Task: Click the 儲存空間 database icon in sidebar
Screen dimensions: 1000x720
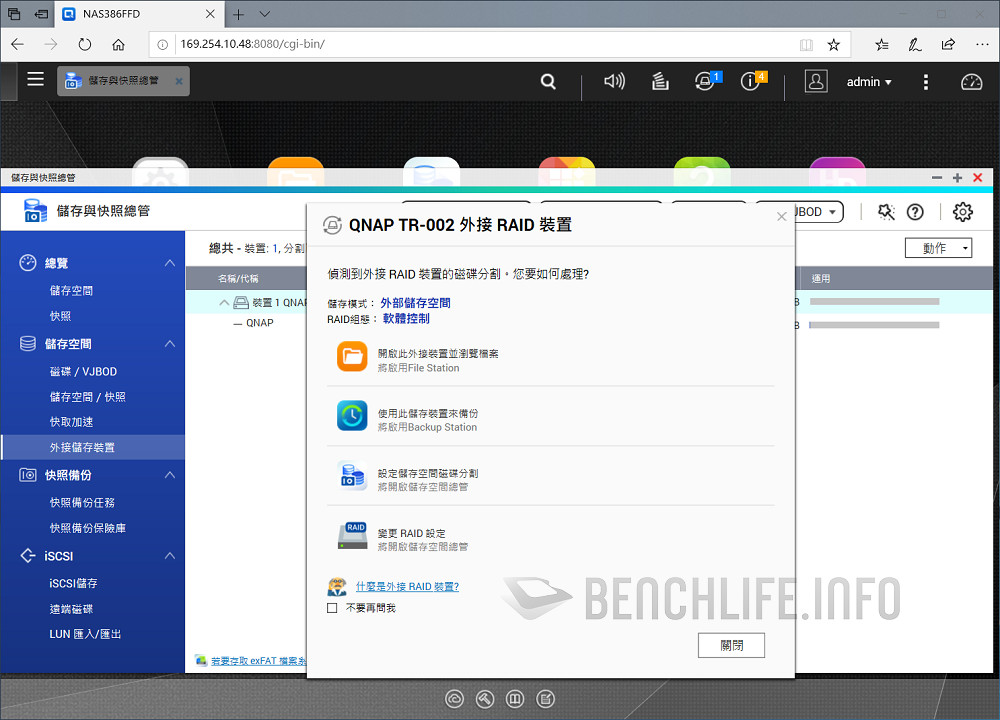Action: (27, 344)
